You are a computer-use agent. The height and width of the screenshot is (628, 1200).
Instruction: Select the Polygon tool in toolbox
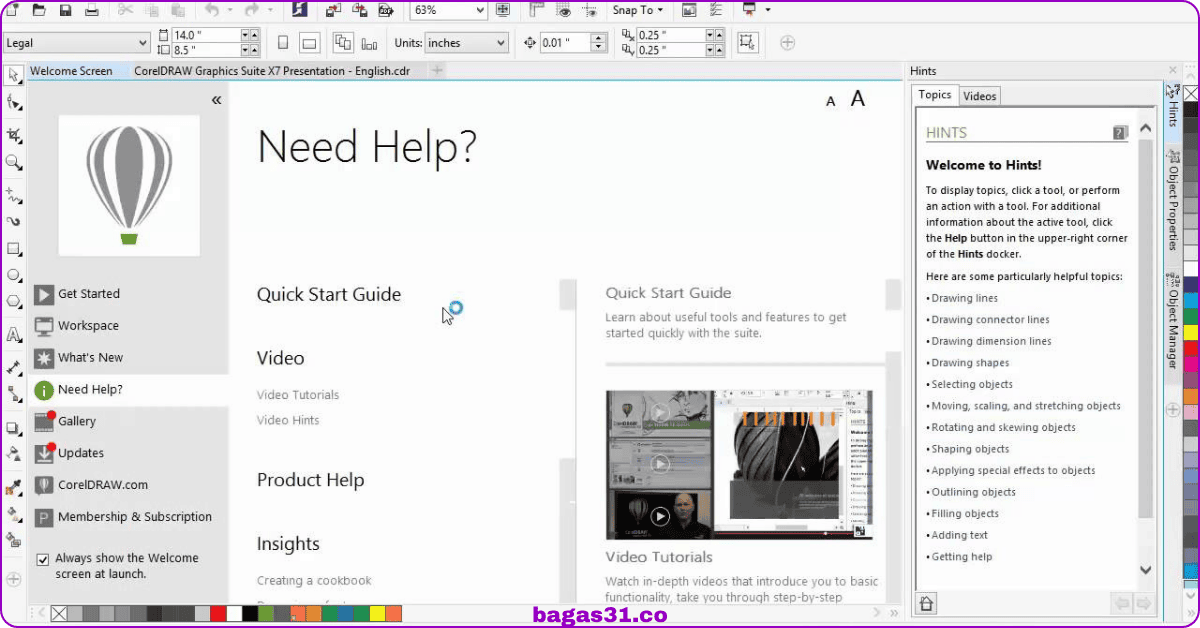point(13,301)
